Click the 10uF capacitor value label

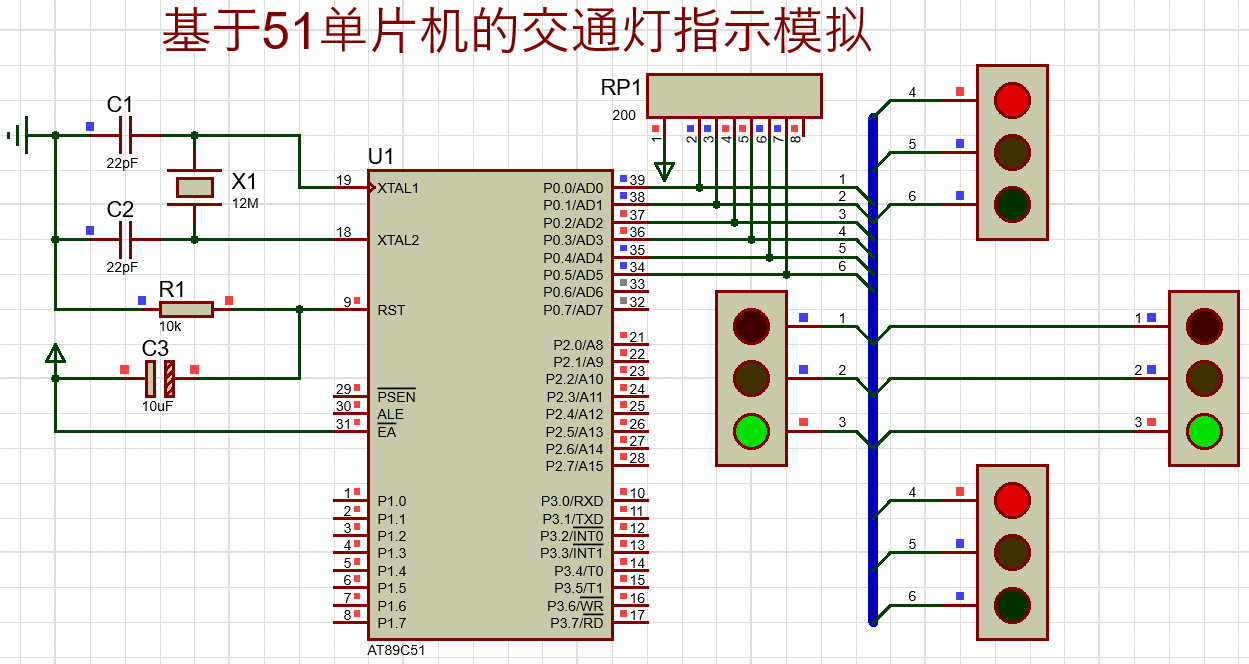[157, 406]
